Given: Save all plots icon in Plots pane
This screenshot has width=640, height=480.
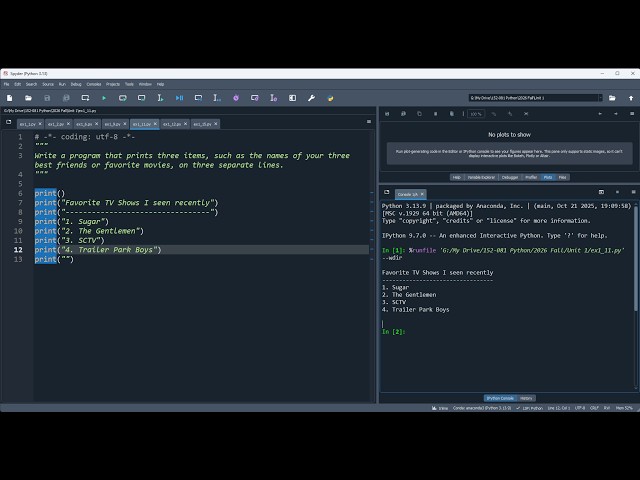Looking at the screenshot, I should (403, 114).
